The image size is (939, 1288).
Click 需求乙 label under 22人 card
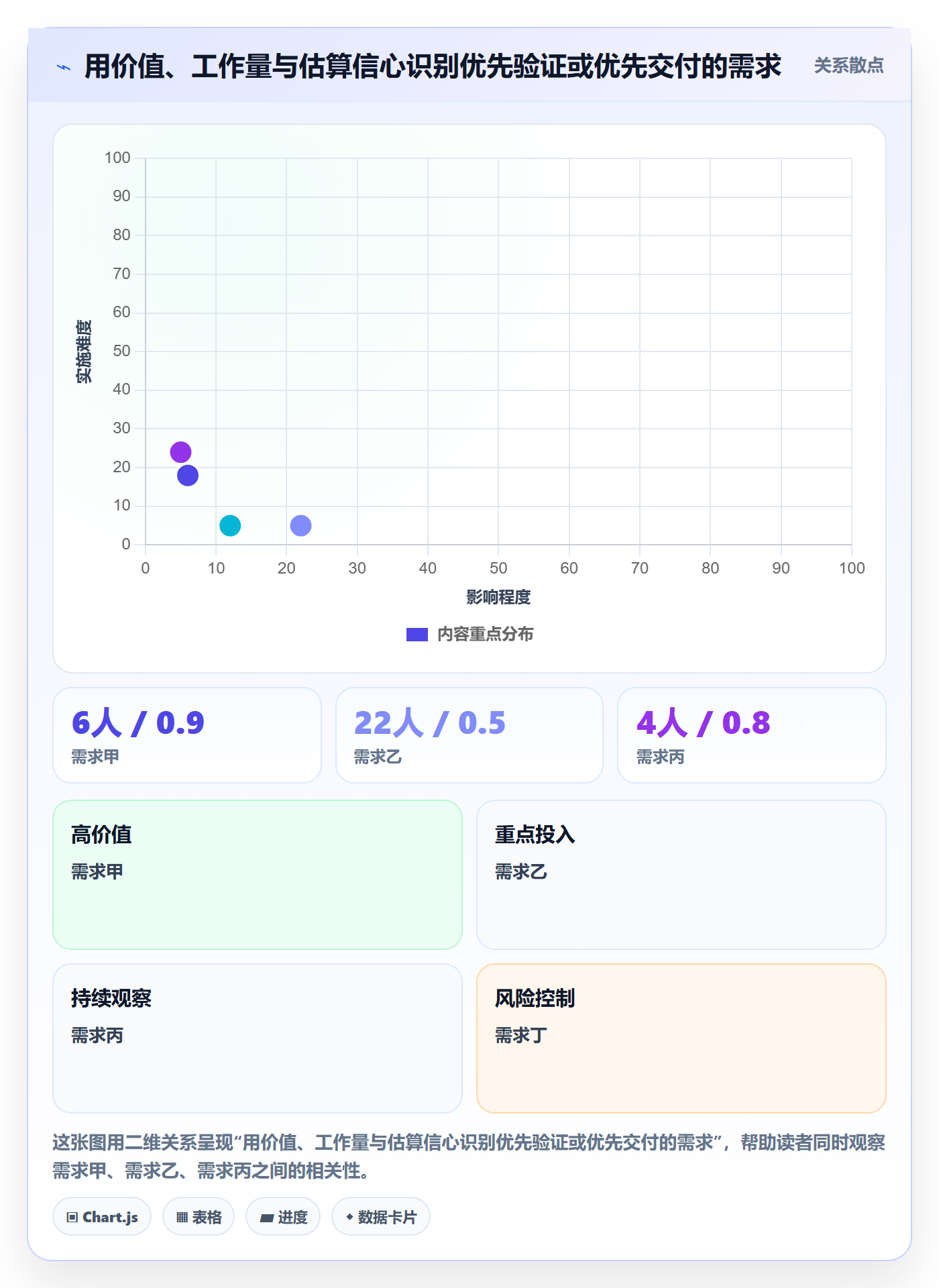378,757
